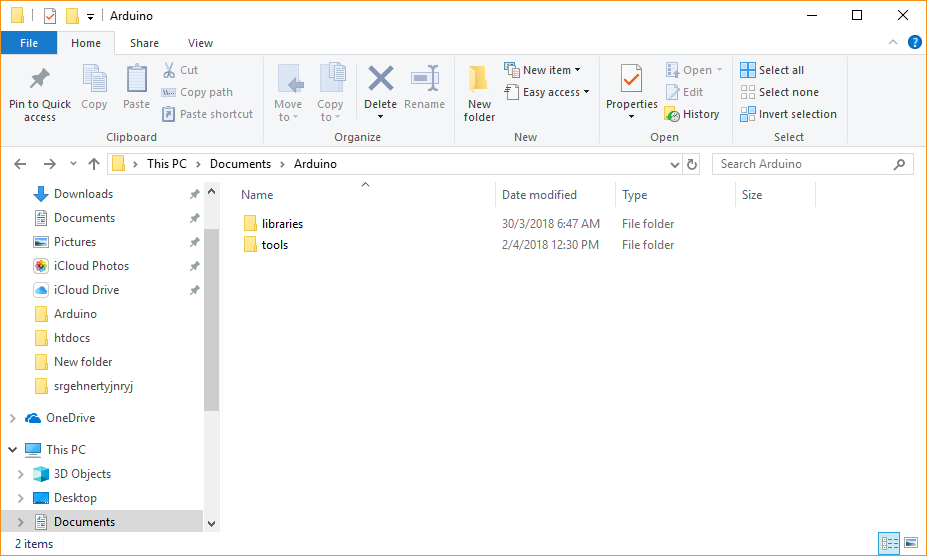Open recent locations dropdown arrow
Image resolution: width=927 pixels, height=556 pixels.
73,164
